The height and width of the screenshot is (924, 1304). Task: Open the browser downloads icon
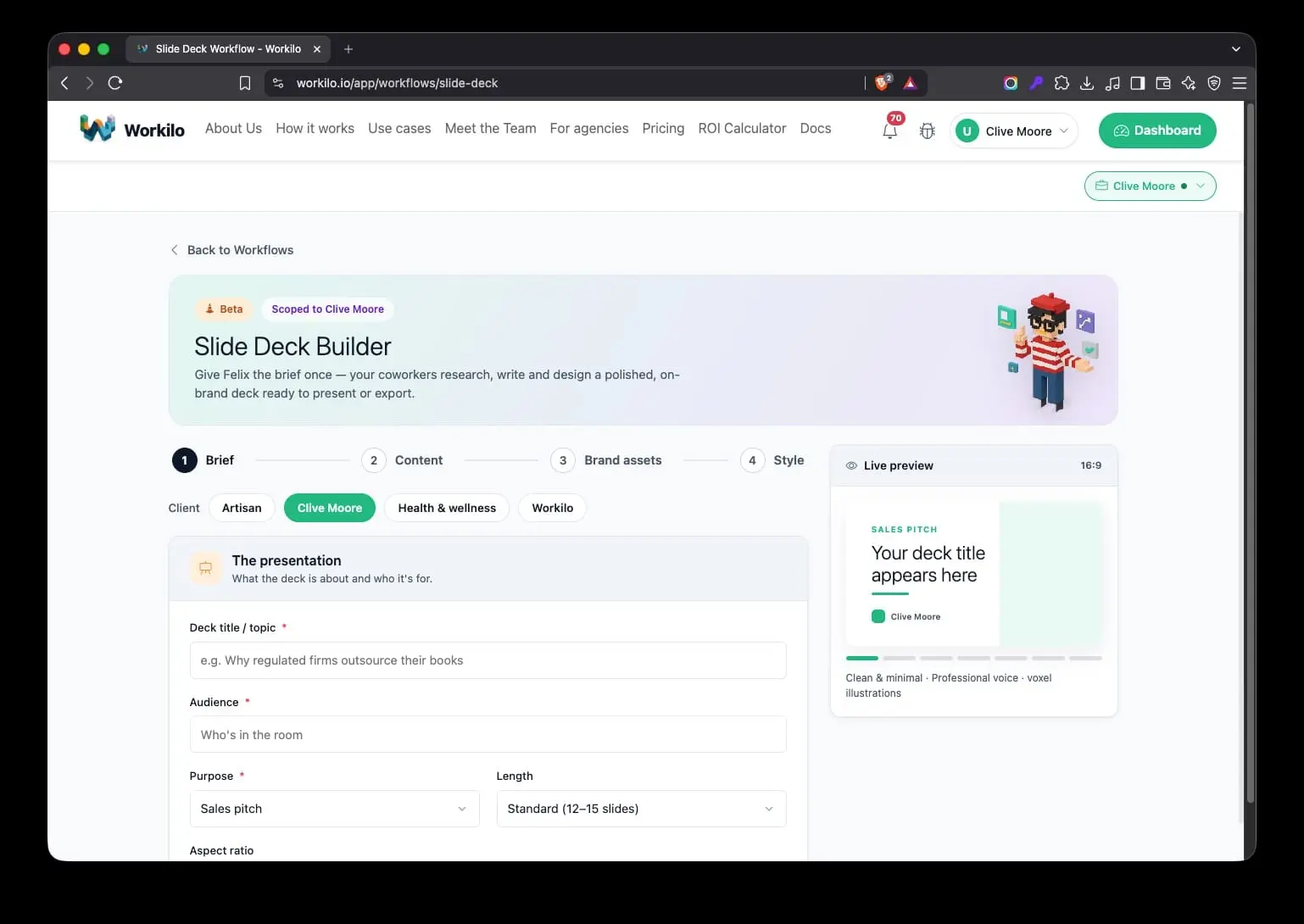(1087, 83)
